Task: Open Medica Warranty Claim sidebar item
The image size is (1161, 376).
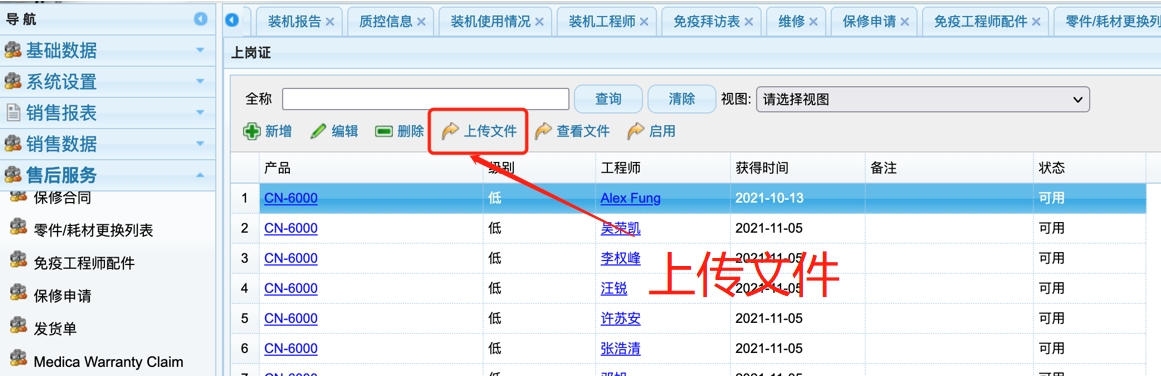Action: tap(108, 362)
